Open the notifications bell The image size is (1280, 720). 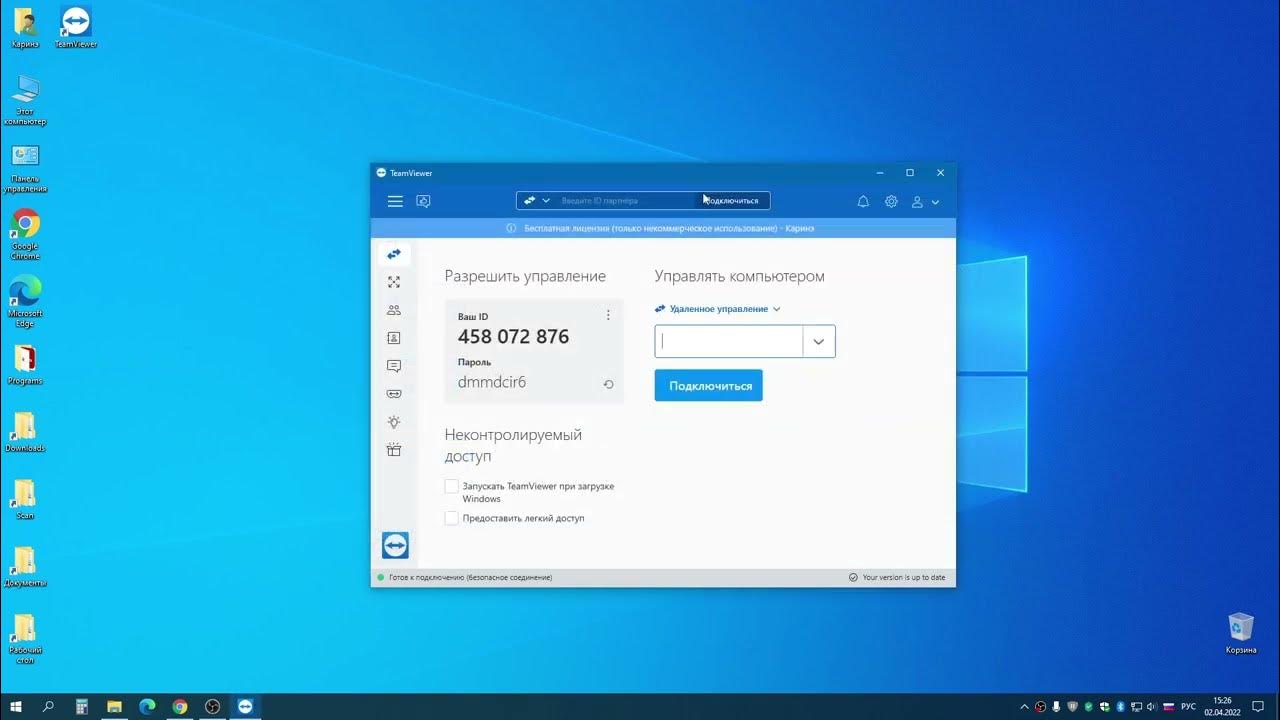(863, 201)
